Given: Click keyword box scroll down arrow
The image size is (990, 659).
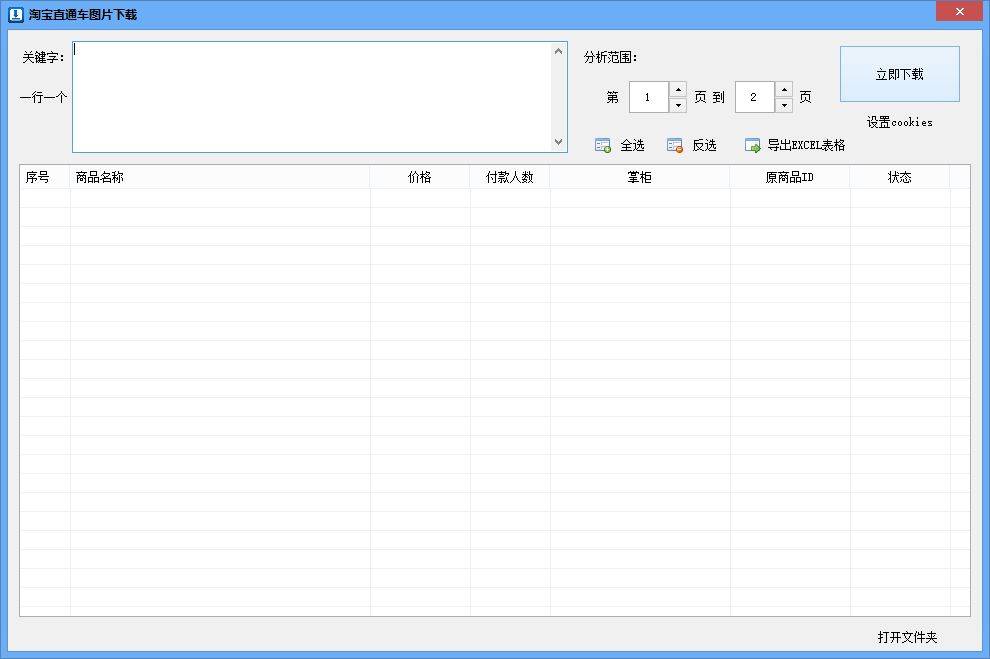Looking at the screenshot, I should [x=558, y=142].
